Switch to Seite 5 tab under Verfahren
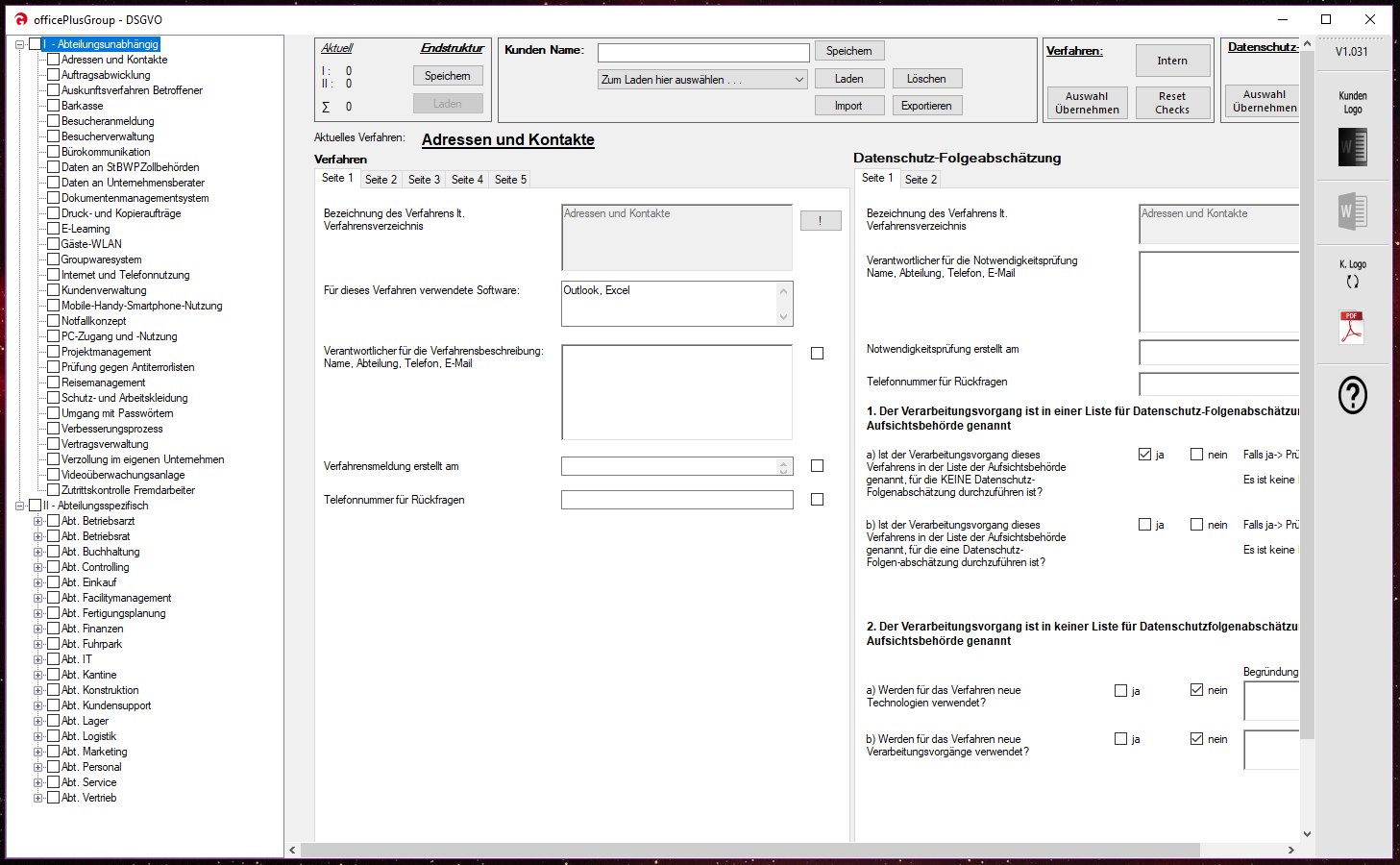This screenshot has width=1400, height=865. tap(510, 180)
